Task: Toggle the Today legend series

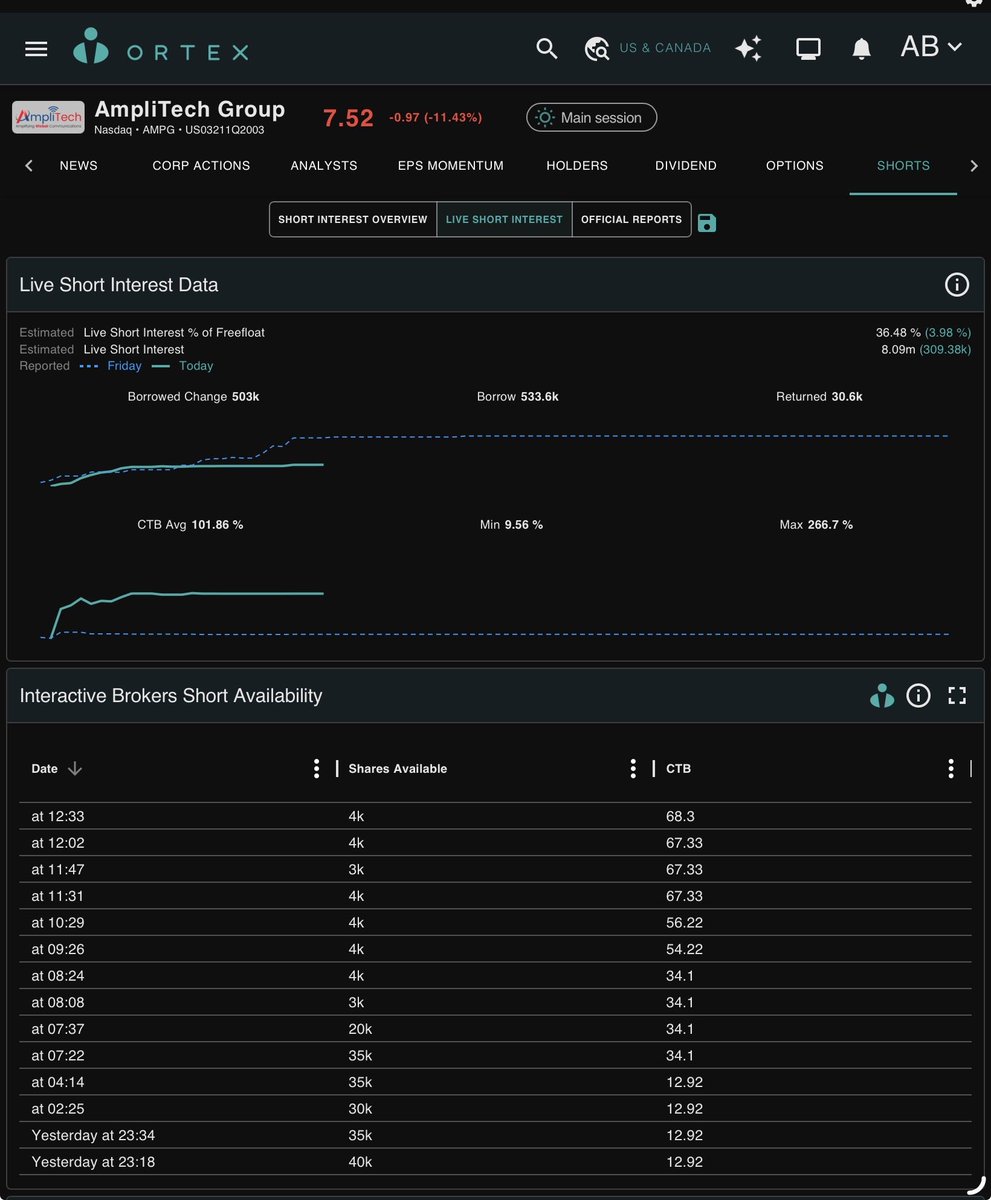Action: pos(182,366)
